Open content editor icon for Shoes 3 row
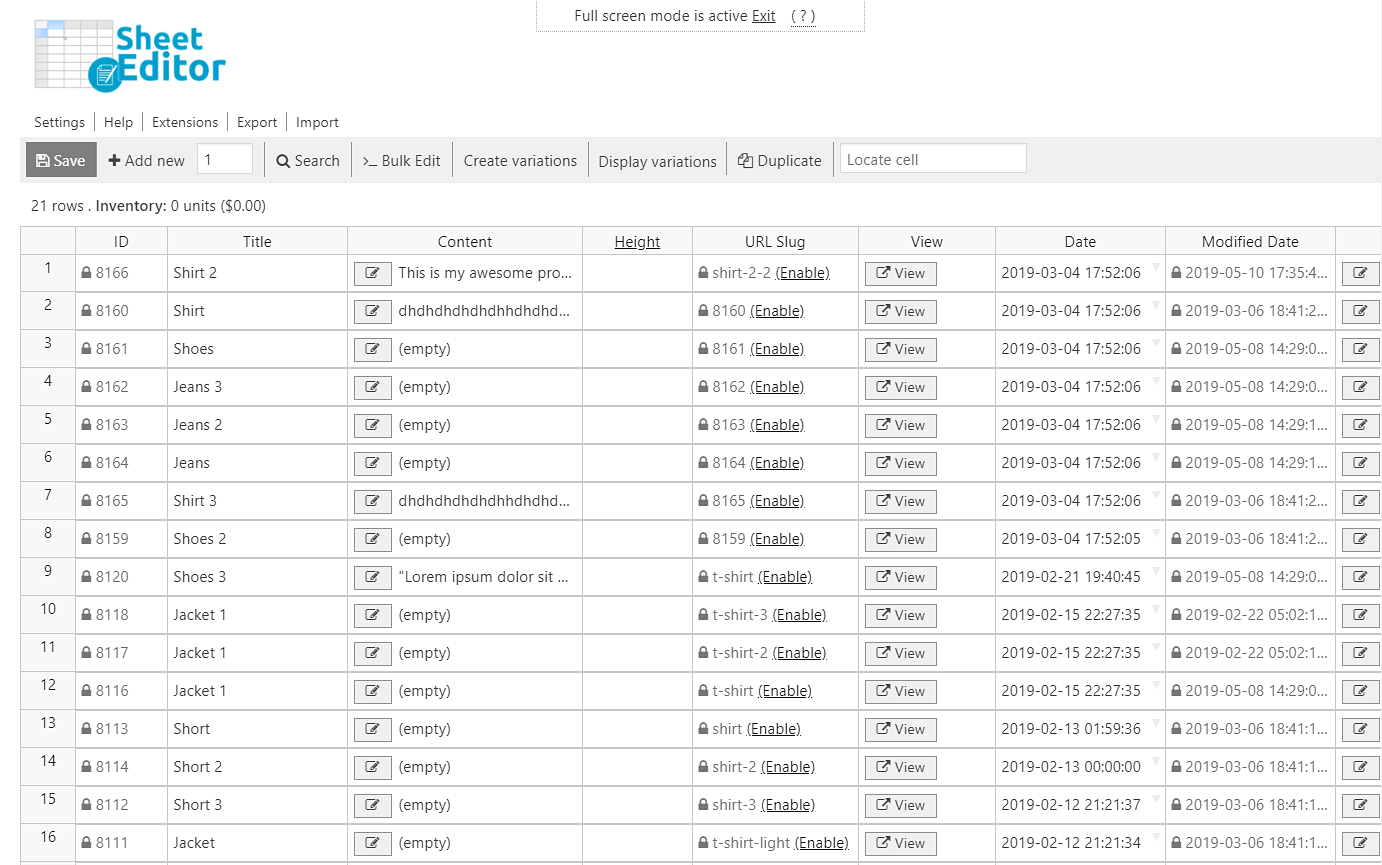Screen dimensions: 1382x865 click(x=372, y=577)
